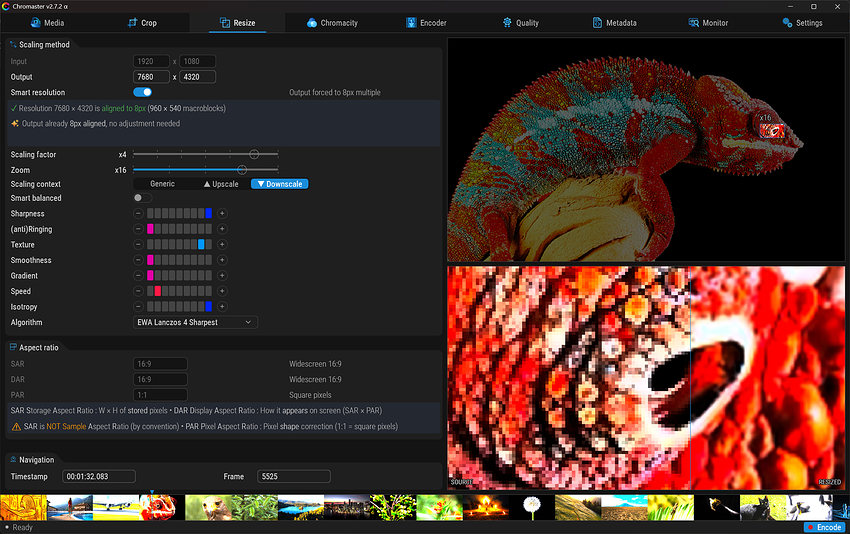The width and height of the screenshot is (850, 534).
Task: Decrease Speed with the minus icon
Action: (x=138, y=291)
